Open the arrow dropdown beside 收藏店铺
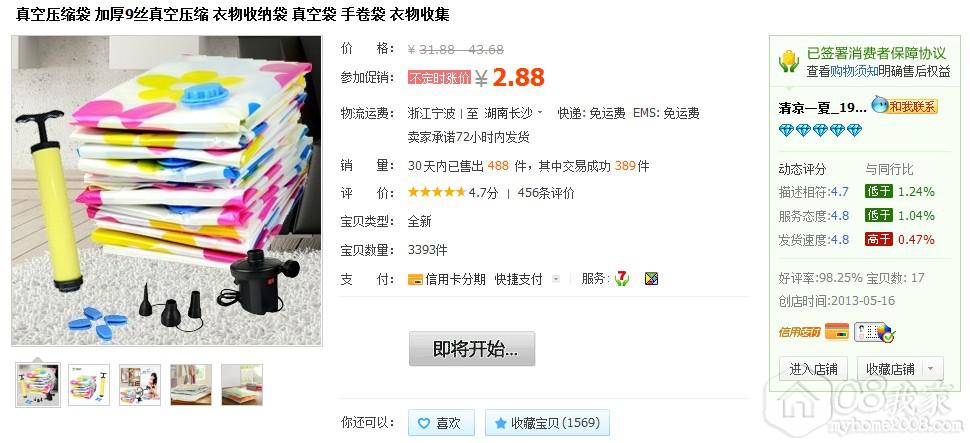The image size is (970, 443). 930,369
